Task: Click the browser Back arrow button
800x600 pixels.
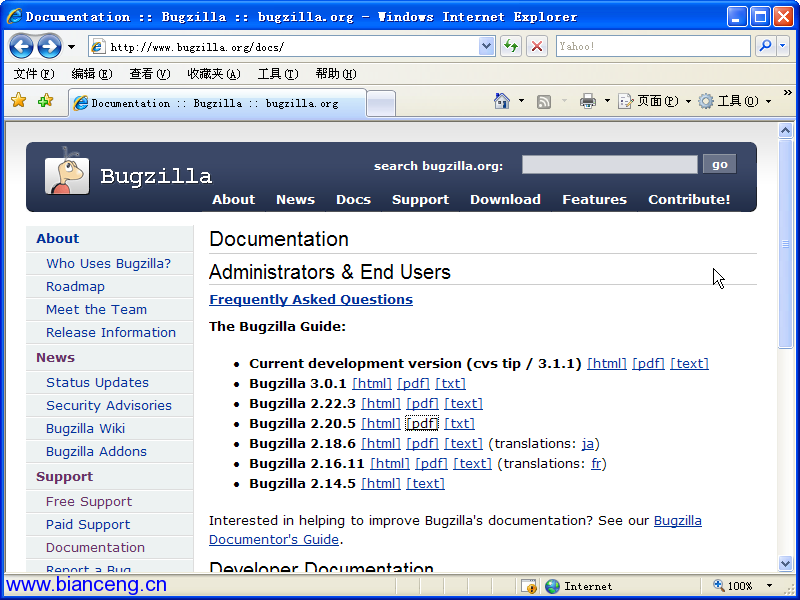Action: [x=21, y=47]
